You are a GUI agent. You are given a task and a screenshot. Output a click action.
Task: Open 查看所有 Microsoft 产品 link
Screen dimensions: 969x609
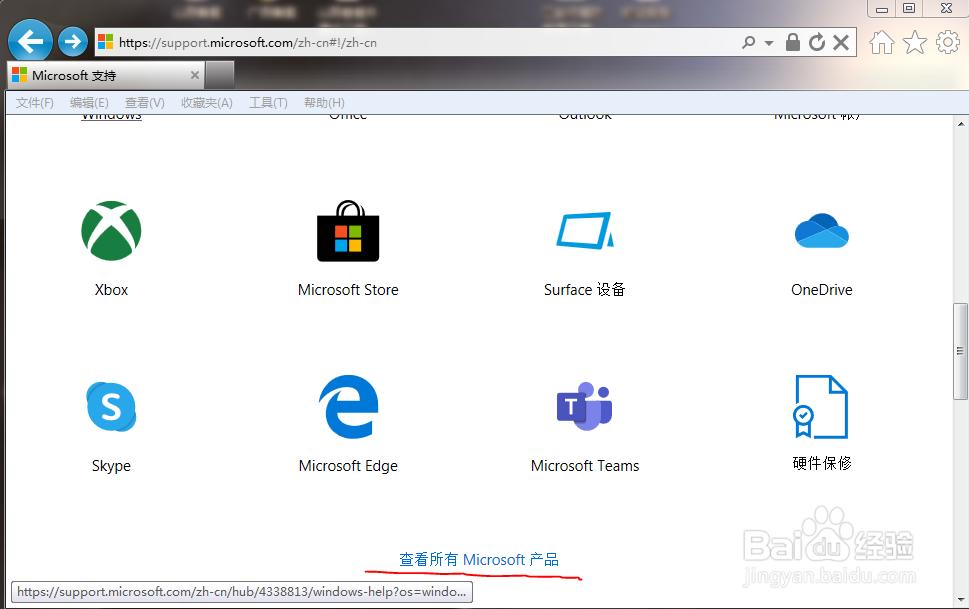point(479,560)
